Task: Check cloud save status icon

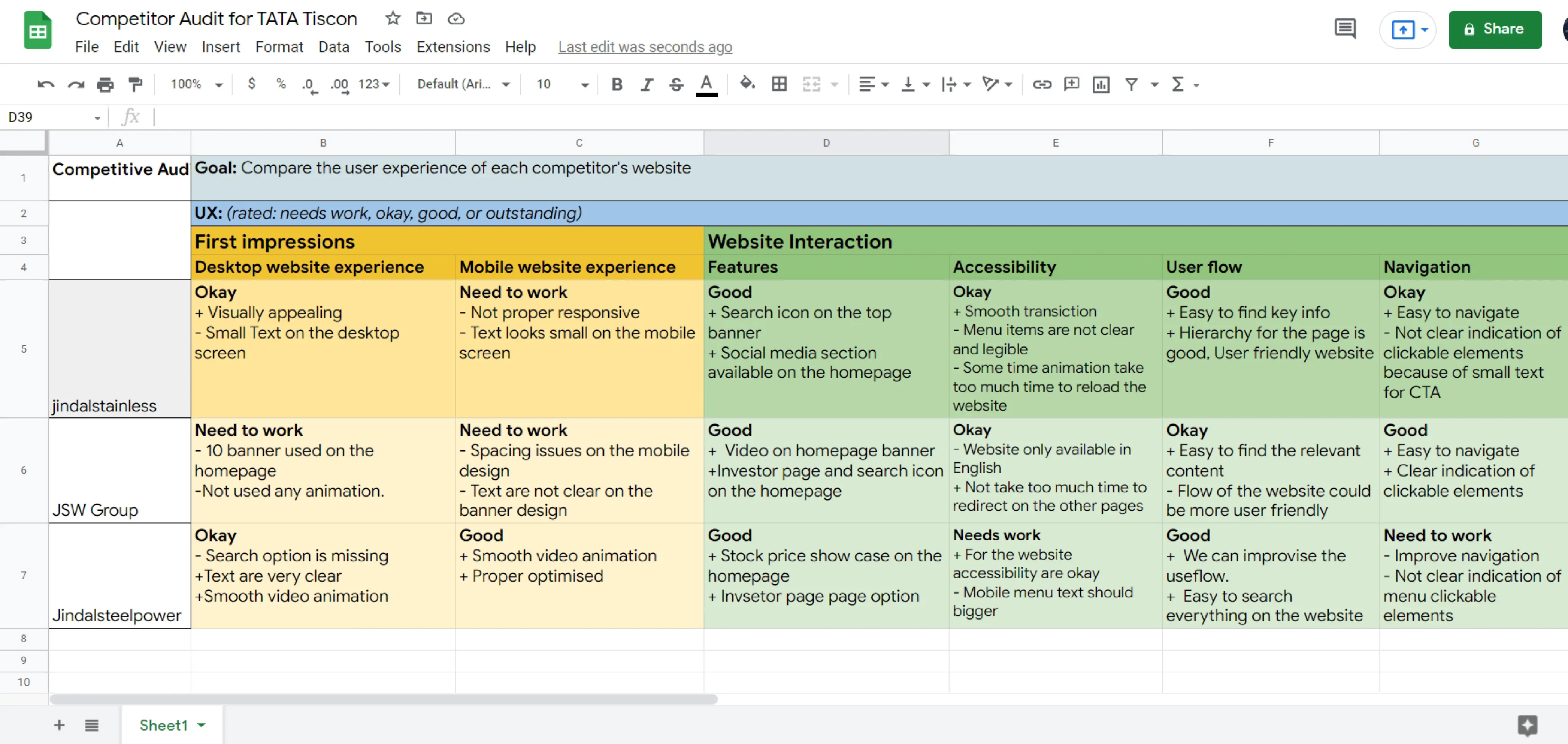Action: 456,19
